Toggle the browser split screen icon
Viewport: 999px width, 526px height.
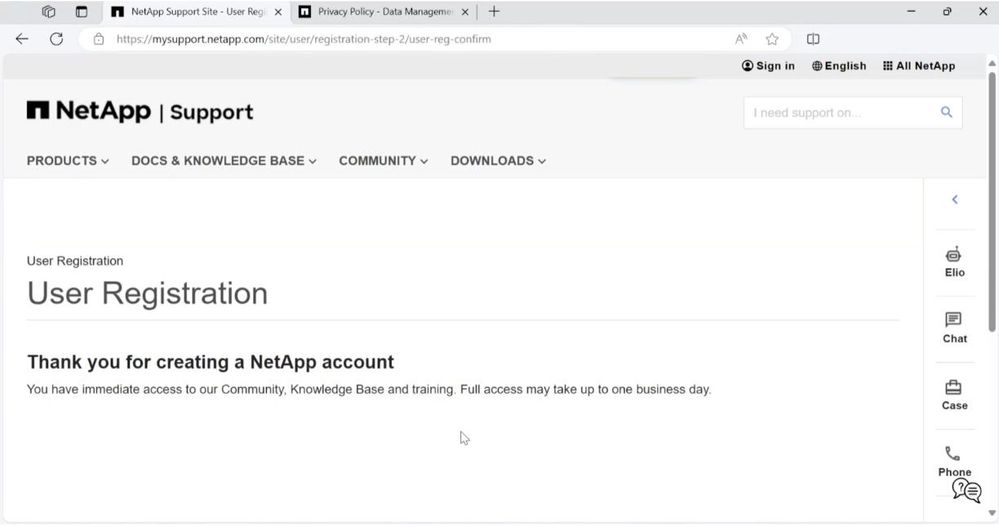813,39
